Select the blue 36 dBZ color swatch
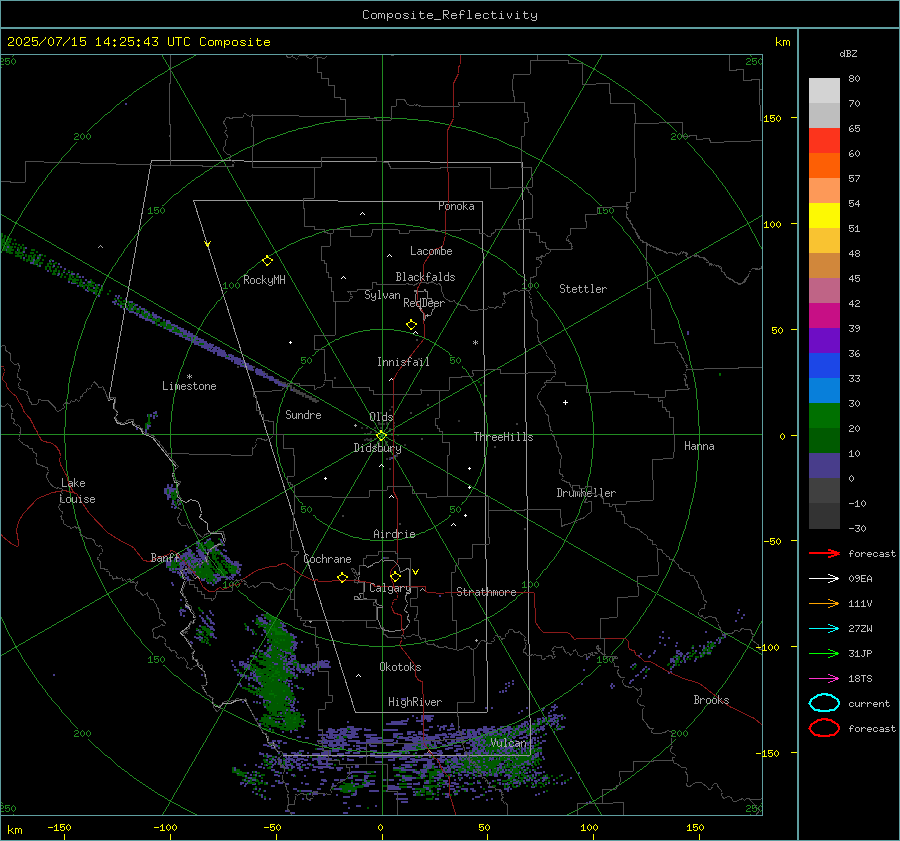Image resolution: width=900 pixels, height=841 pixels. [x=824, y=366]
